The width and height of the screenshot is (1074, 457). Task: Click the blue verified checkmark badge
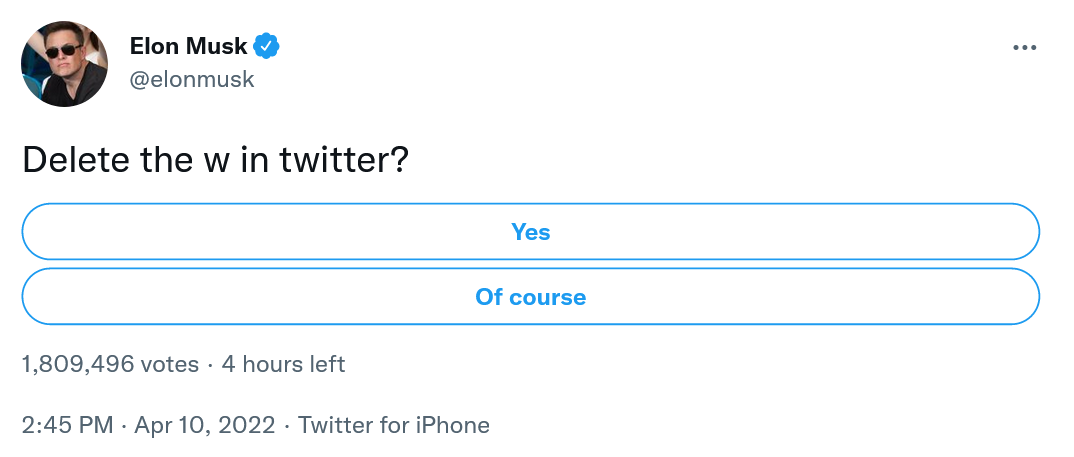point(266,45)
